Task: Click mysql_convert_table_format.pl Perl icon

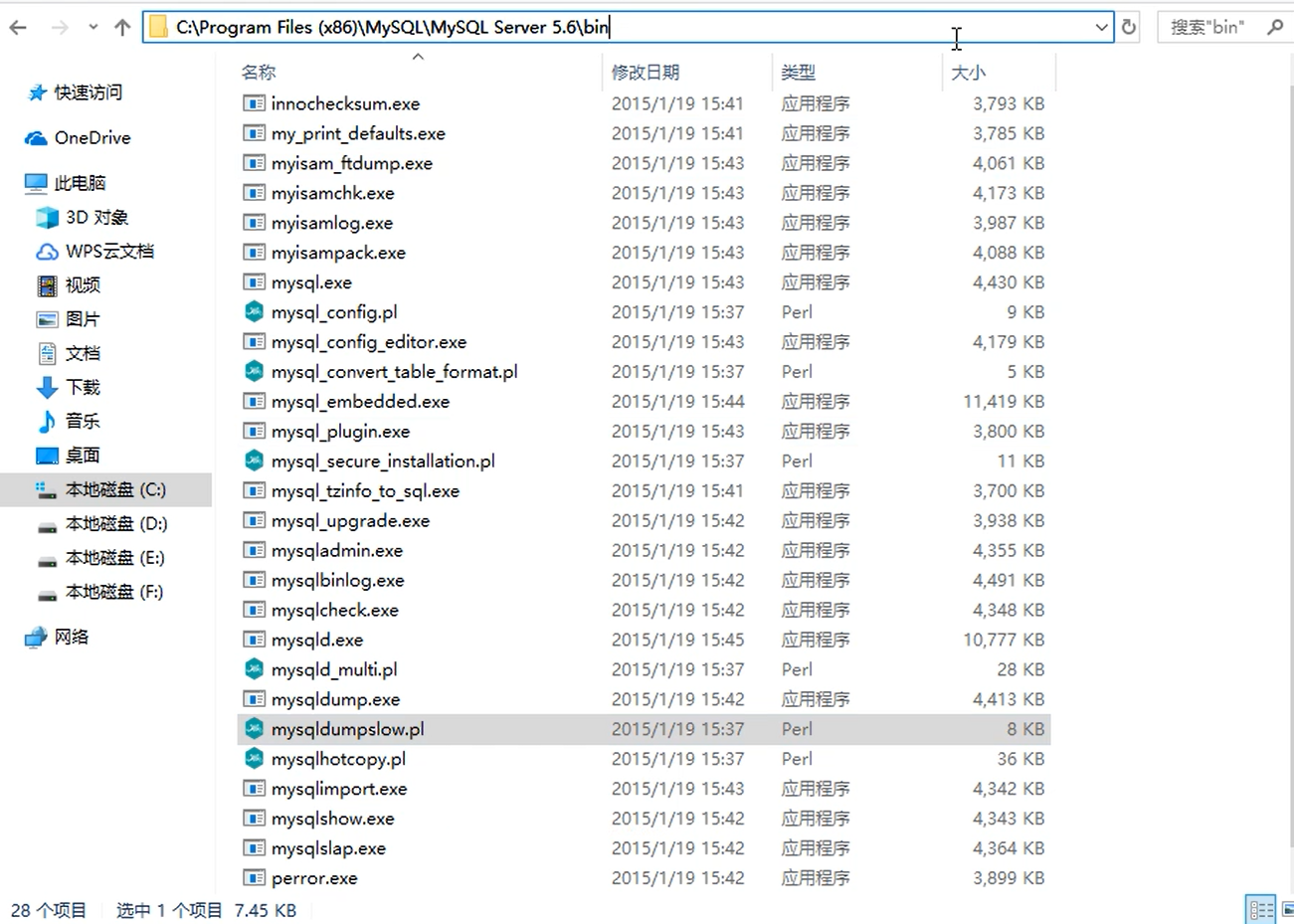Action: click(x=255, y=371)
